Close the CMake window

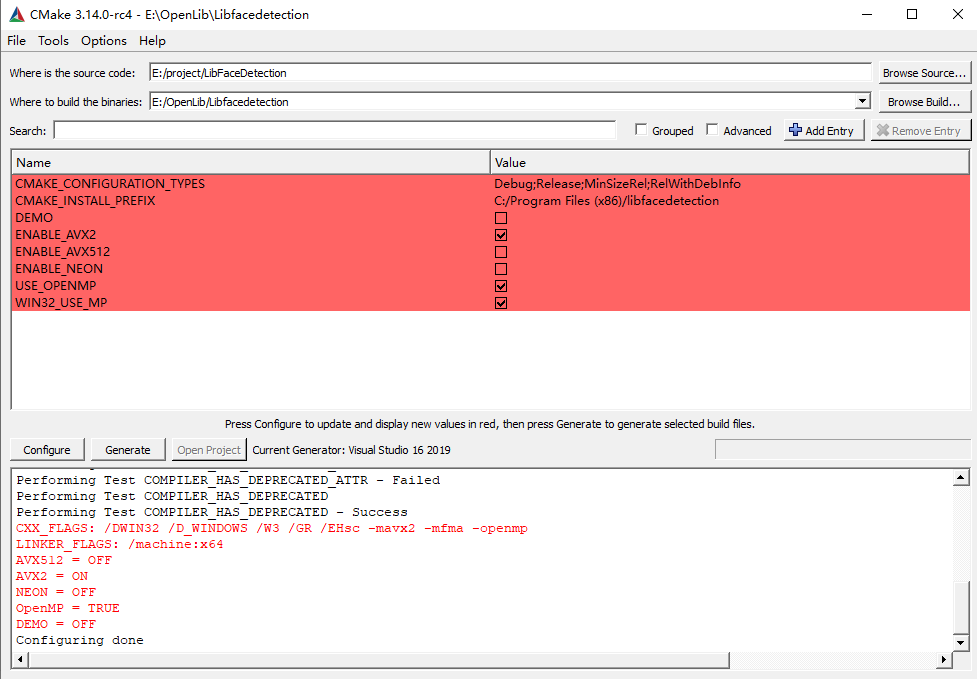pyautogui.click(x=958, y=14)
